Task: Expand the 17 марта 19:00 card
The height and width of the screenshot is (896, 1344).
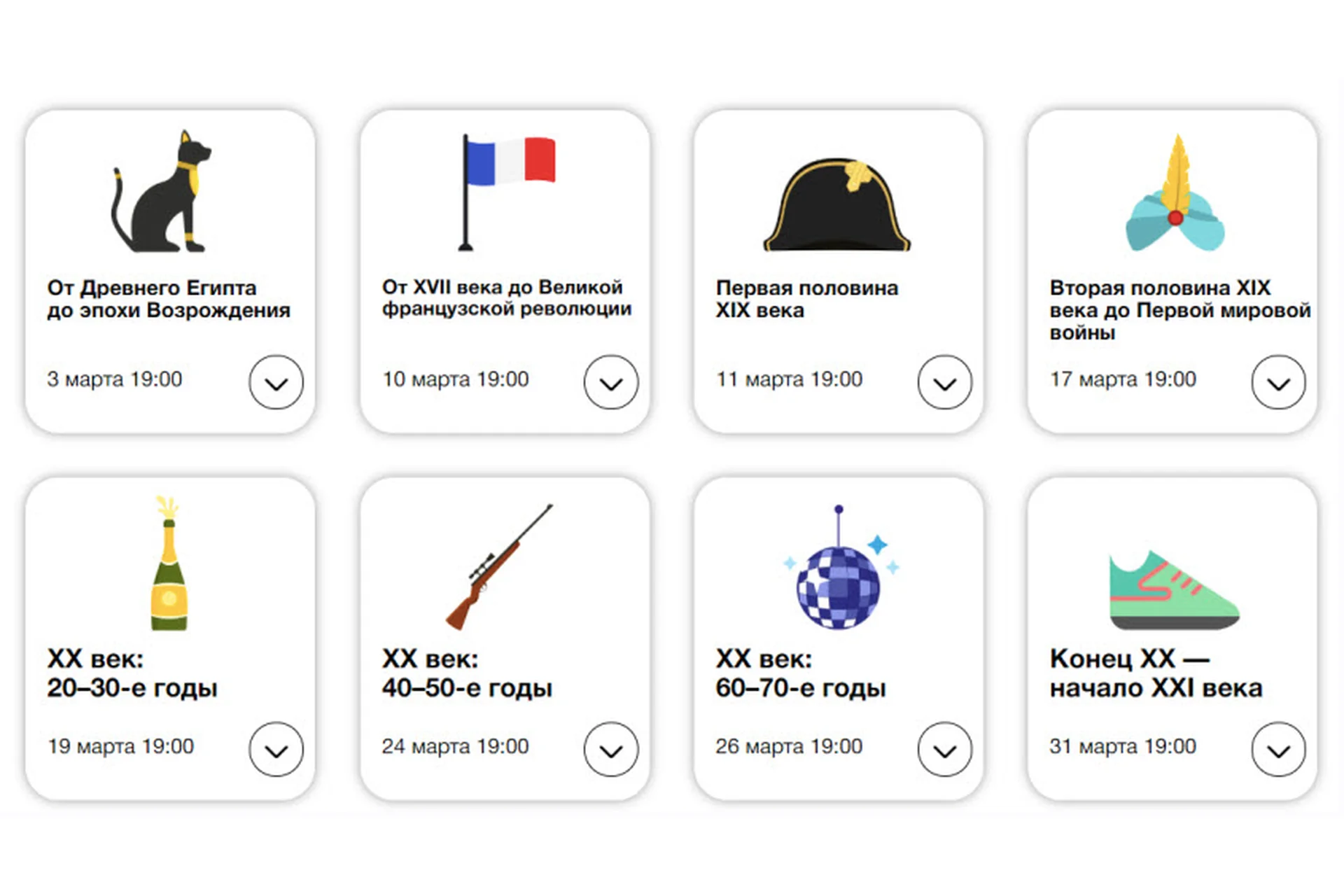Action: (1279, 382)
